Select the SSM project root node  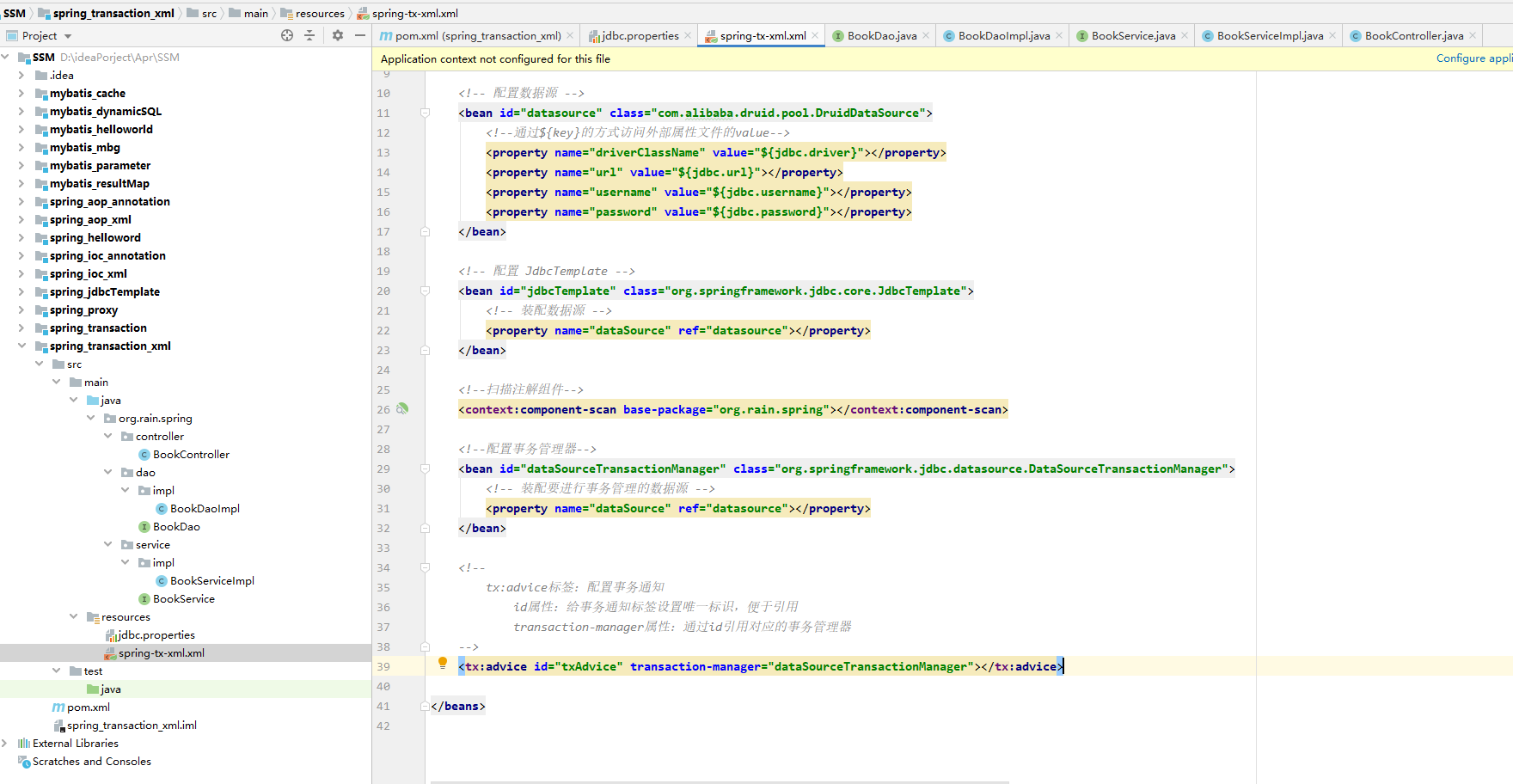tap(43, 57)
